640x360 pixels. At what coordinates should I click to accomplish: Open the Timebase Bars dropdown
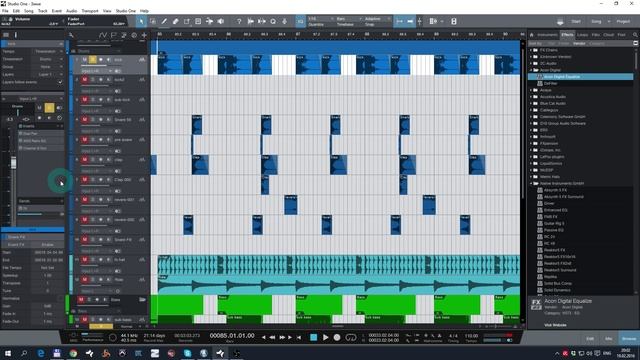(x=349, y=19)
